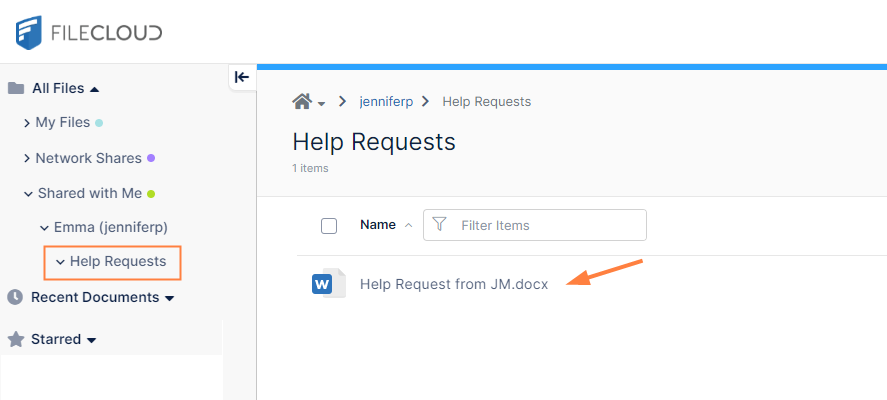The width and height of the screenshot is (887, 400).
Task: Click the filter funnel icon
Action: tap(439, 225)
